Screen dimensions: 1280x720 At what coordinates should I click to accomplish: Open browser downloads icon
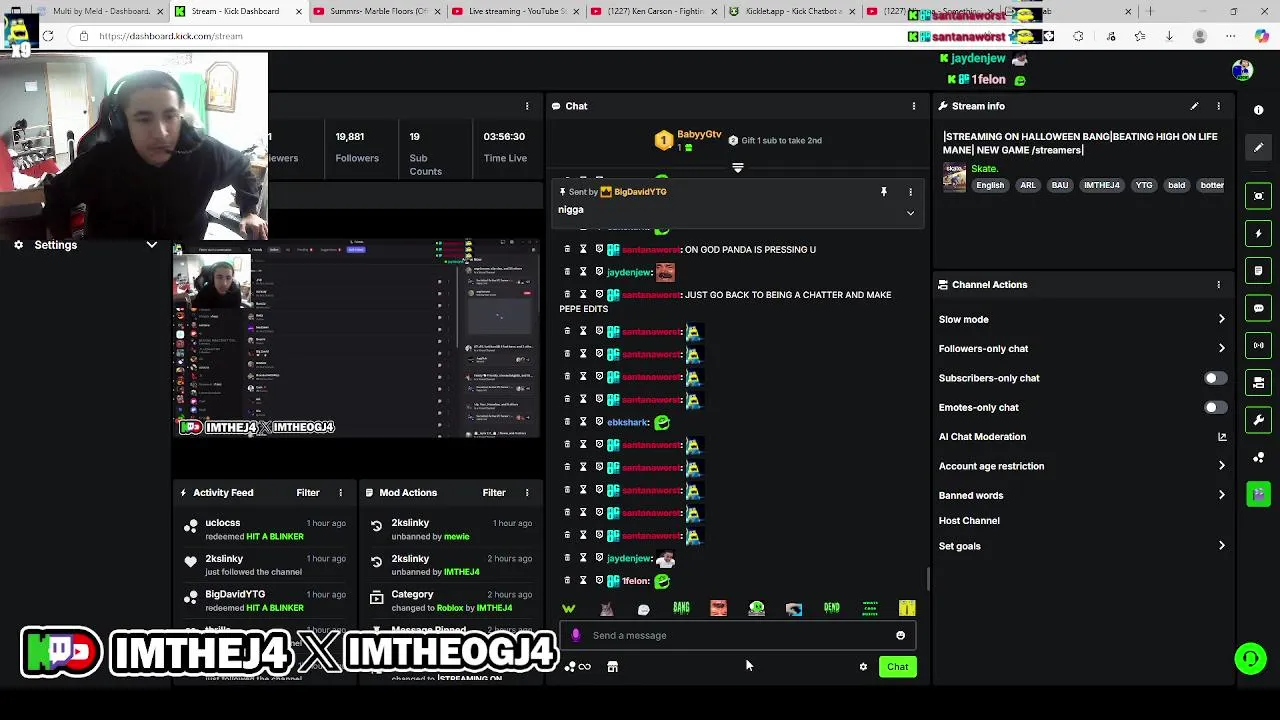[1169, 36]
